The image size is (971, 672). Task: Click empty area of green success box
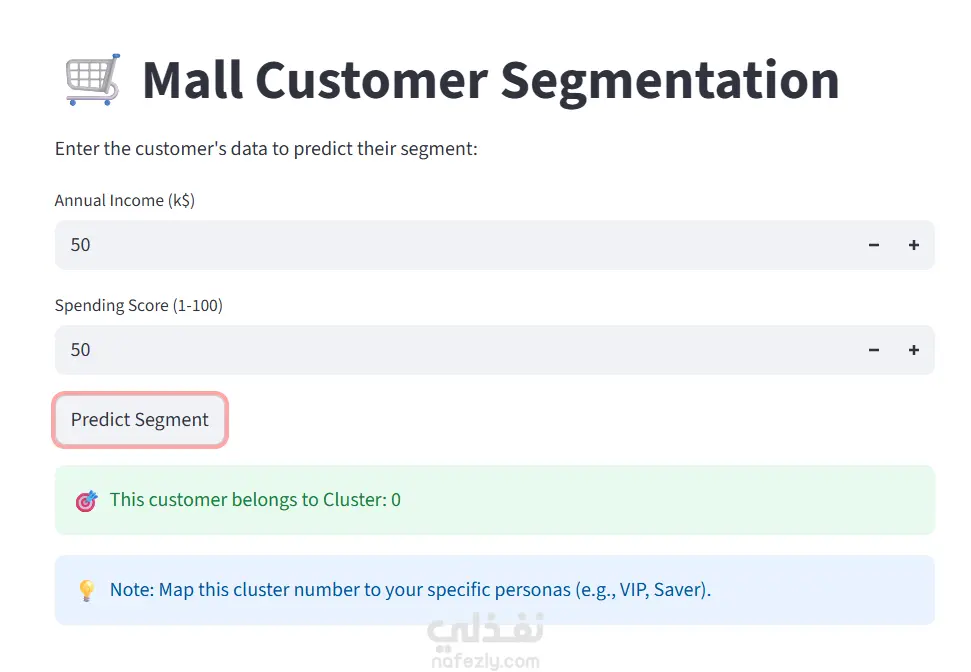pos(669,500)
